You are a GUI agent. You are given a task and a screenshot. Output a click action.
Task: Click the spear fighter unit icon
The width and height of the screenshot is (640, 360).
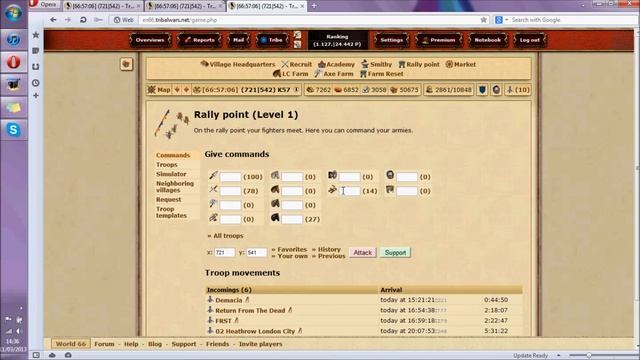coord(213,176)
